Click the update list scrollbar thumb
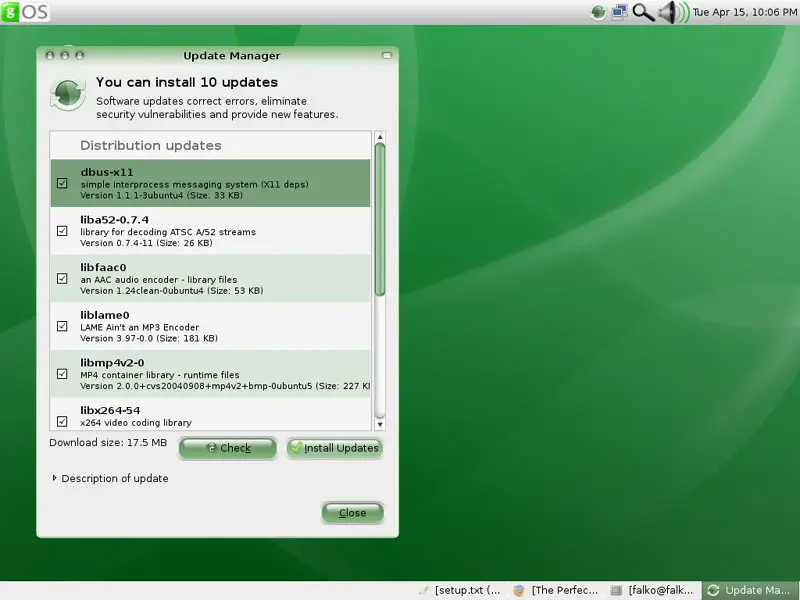The width and height of the screenshot is (800, 600). click(x=380, y=219)
